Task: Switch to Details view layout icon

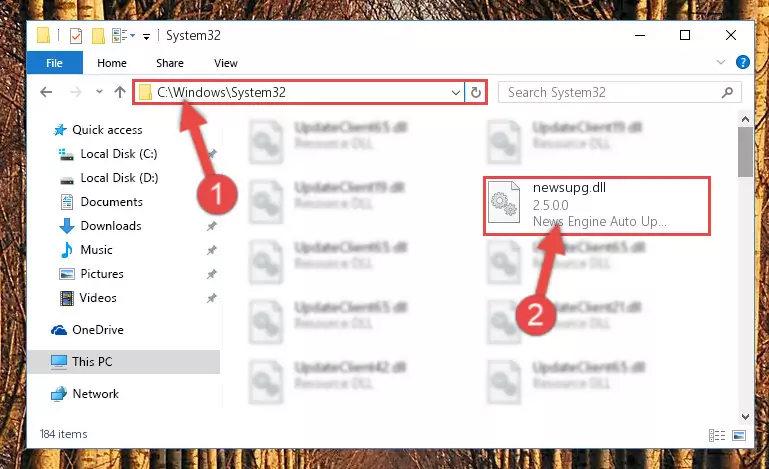Action: coord(717,435)
